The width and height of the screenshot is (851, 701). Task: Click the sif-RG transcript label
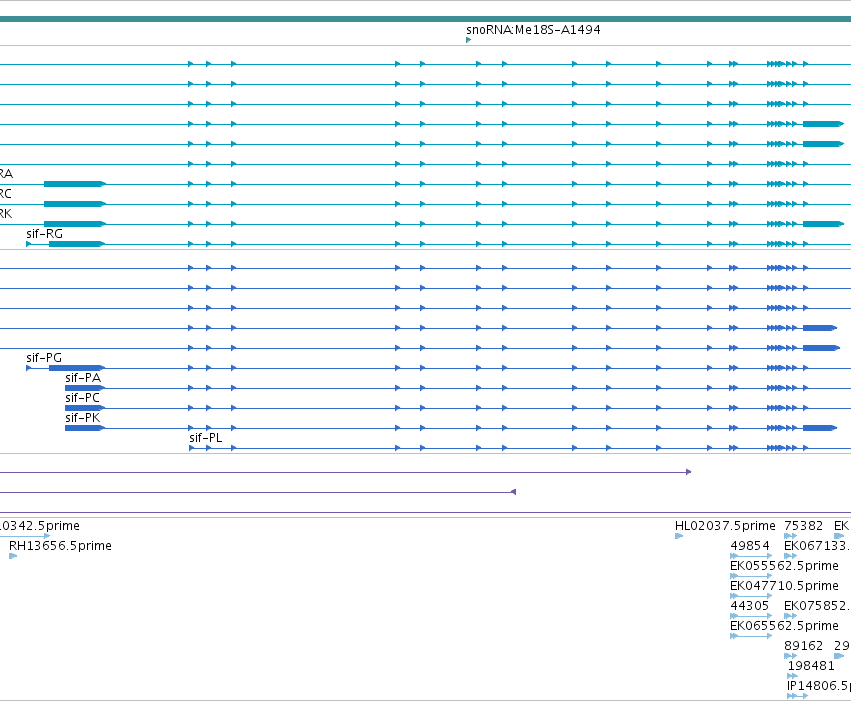45,234
